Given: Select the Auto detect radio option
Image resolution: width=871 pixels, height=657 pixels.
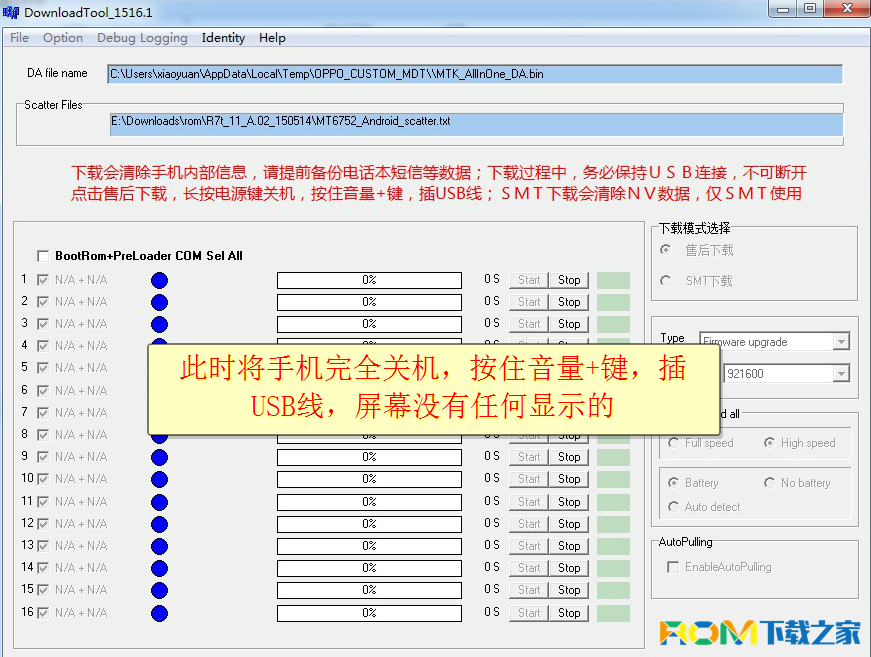Looking at the screenshot, I should pyautogui.click(x=673, y=506).
